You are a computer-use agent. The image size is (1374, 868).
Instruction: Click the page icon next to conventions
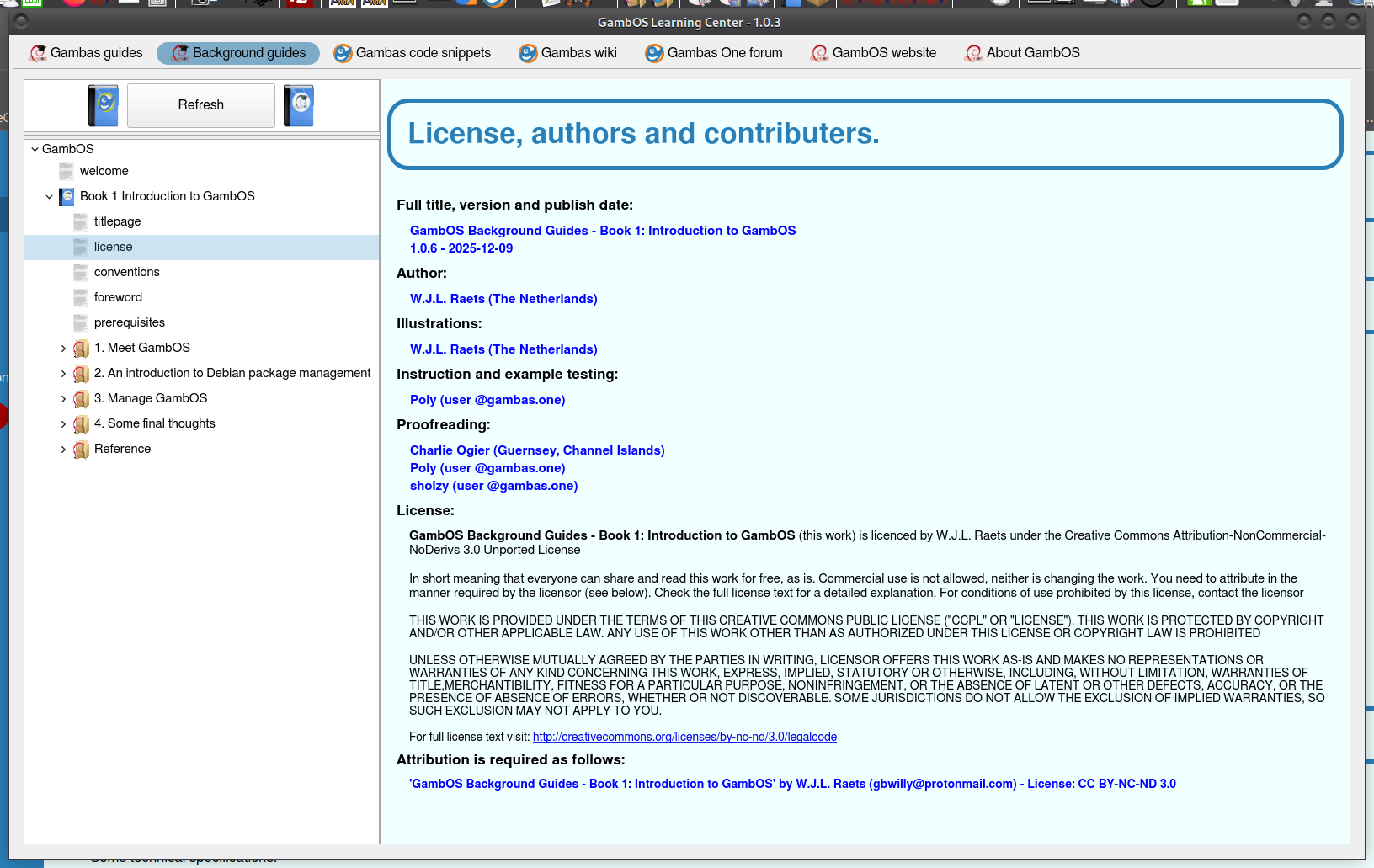click(81, 272)
